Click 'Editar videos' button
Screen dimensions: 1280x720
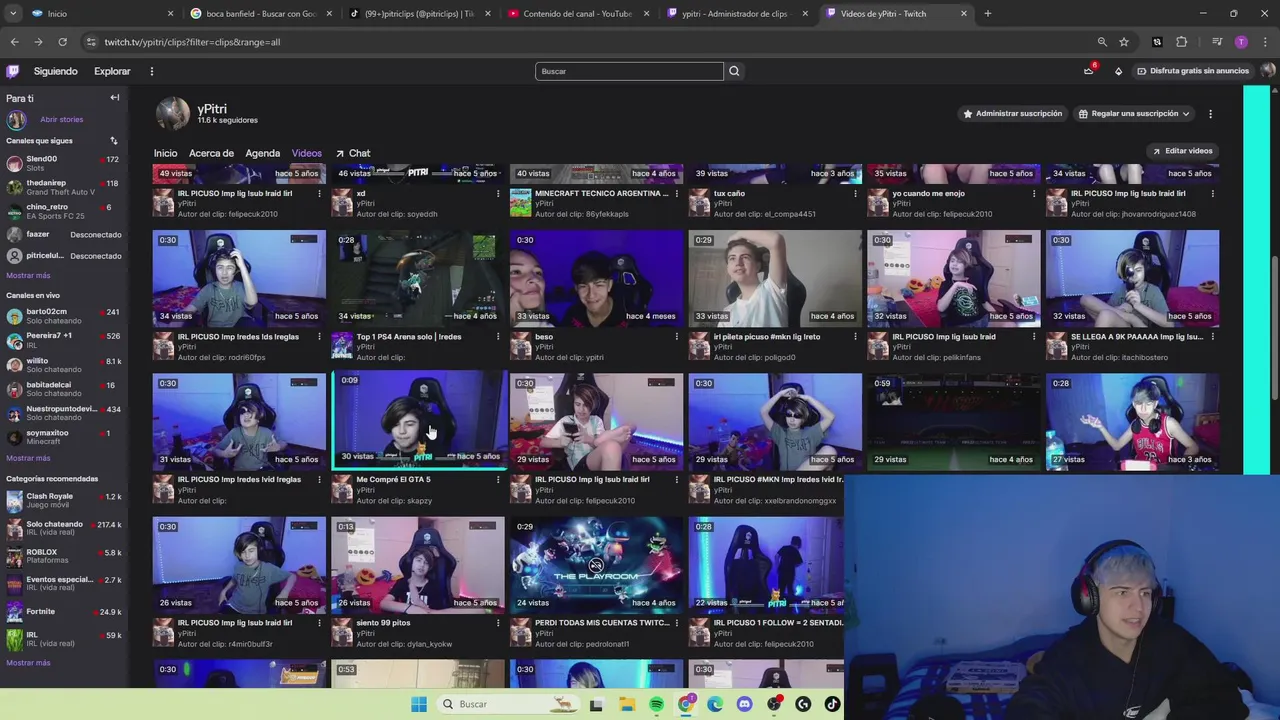click(x=1182, y=151)
